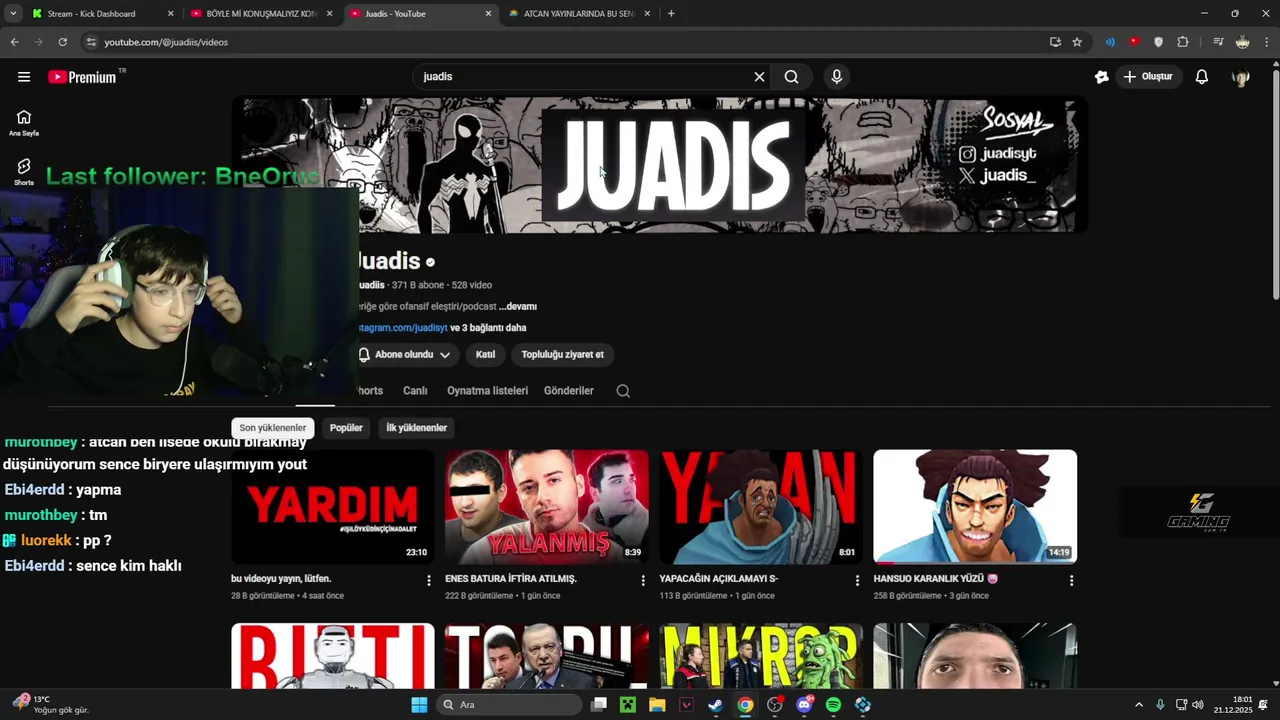The image size is (1280, 720).
Task: Switch to Oynatma listeleri tab
Action: pos(487,391)
